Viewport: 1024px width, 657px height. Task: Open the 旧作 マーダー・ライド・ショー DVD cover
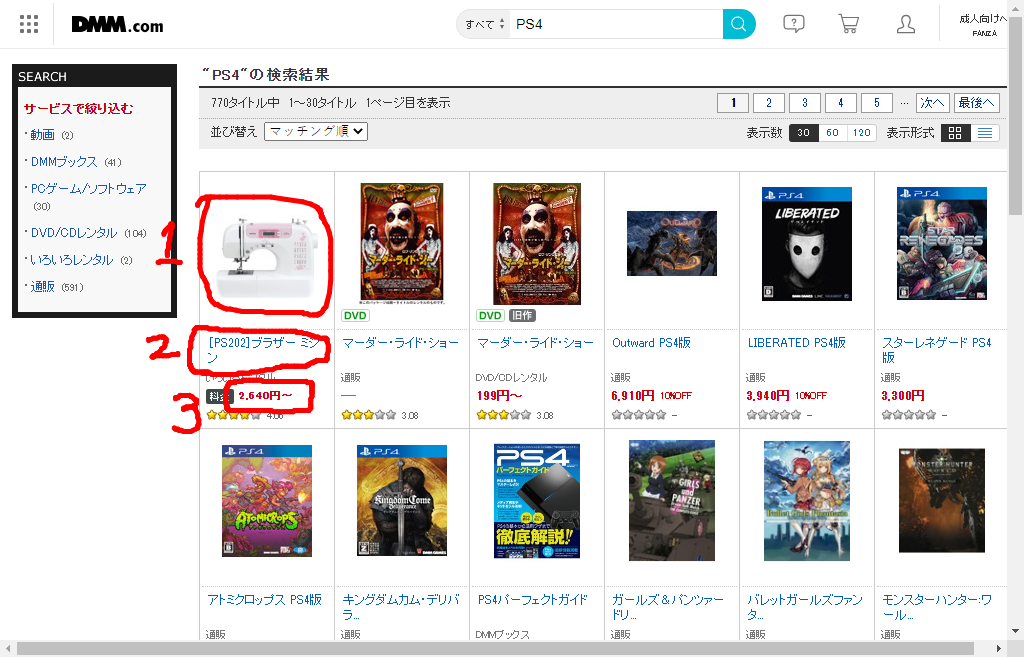537,244
